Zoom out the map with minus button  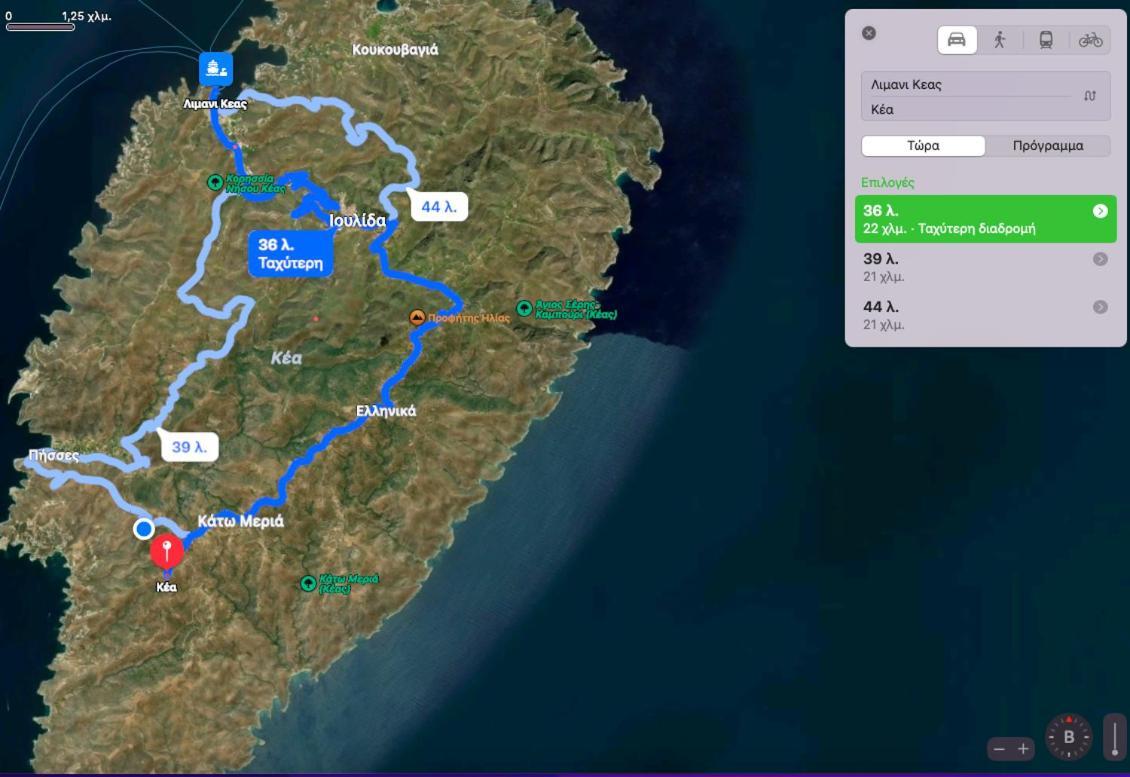(x=999, y=749)
